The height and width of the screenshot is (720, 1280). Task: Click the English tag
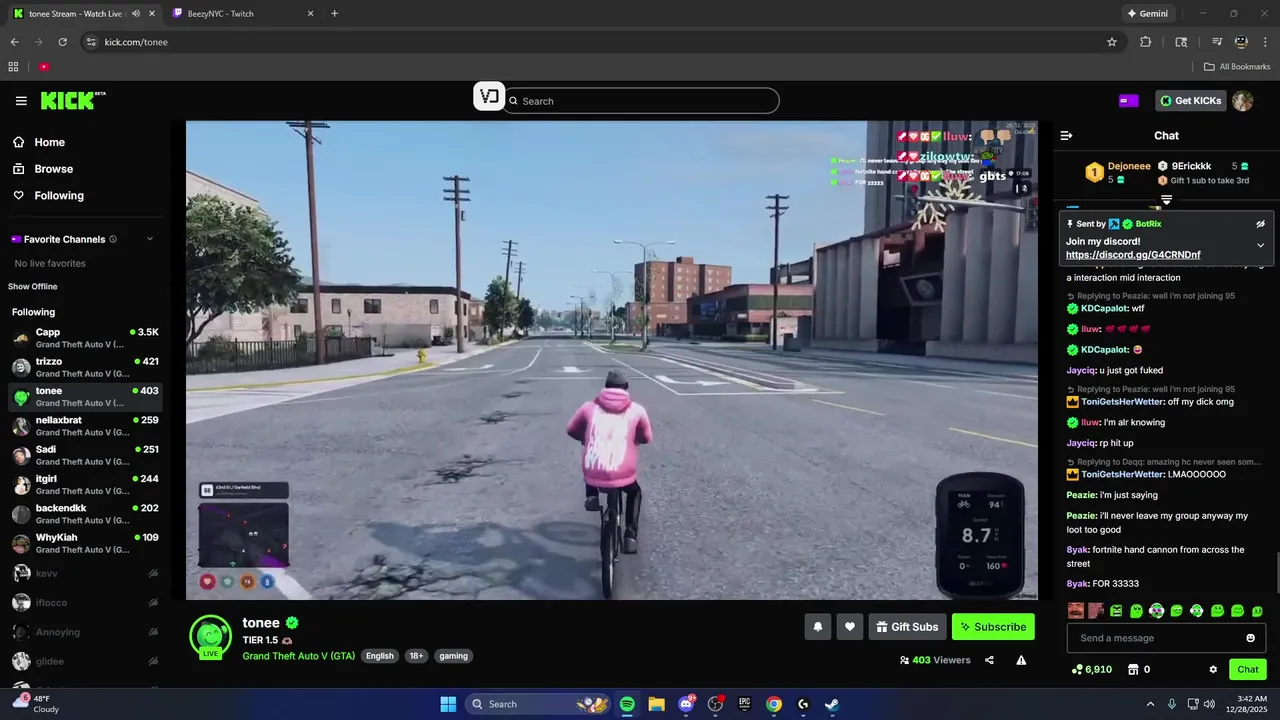(380, 656)
